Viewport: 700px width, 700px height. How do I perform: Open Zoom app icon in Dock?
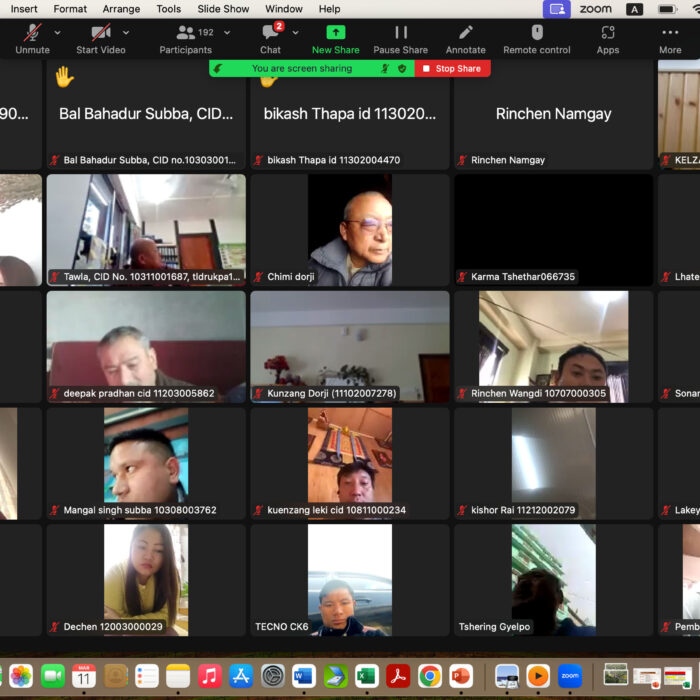pos(570,676)
